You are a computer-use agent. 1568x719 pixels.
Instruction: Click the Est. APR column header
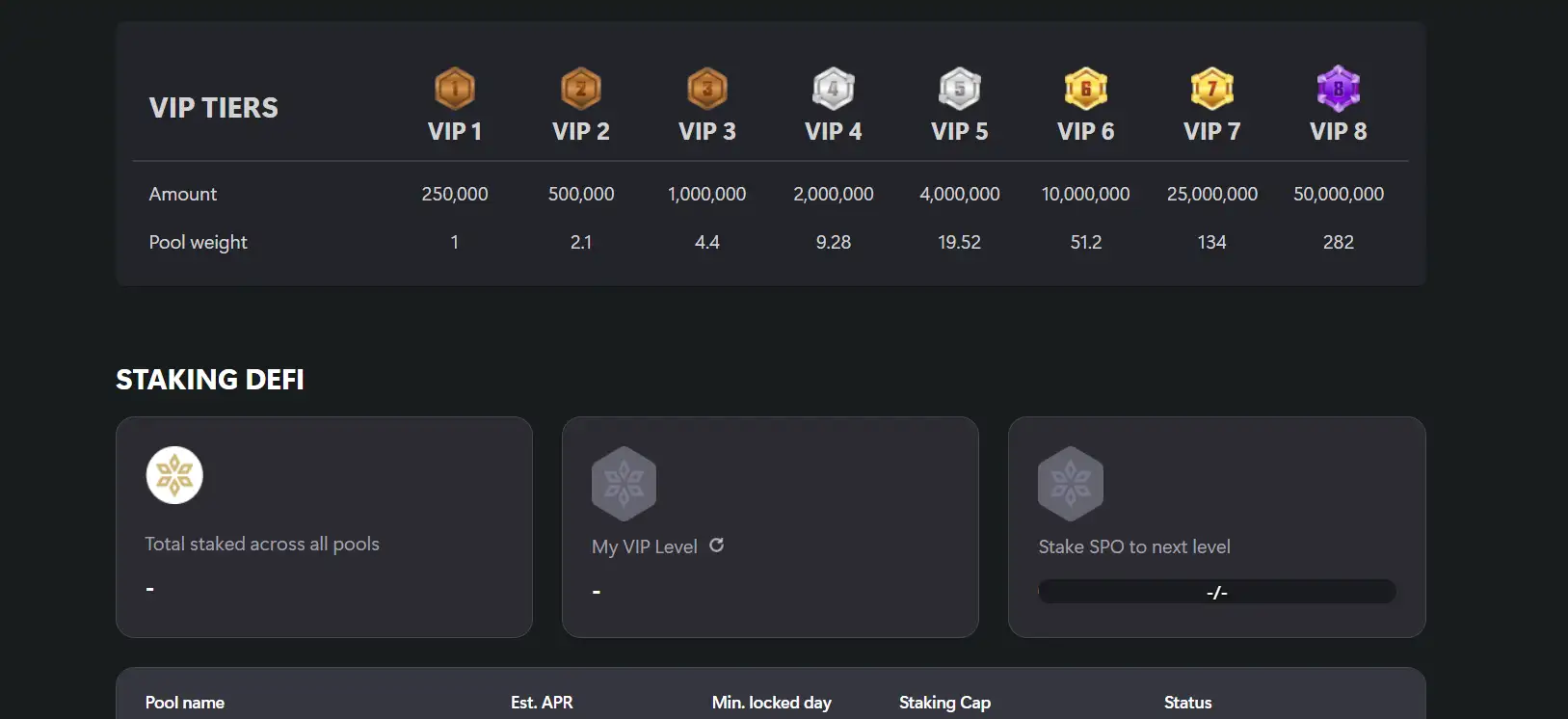click(x=542, y=703)
